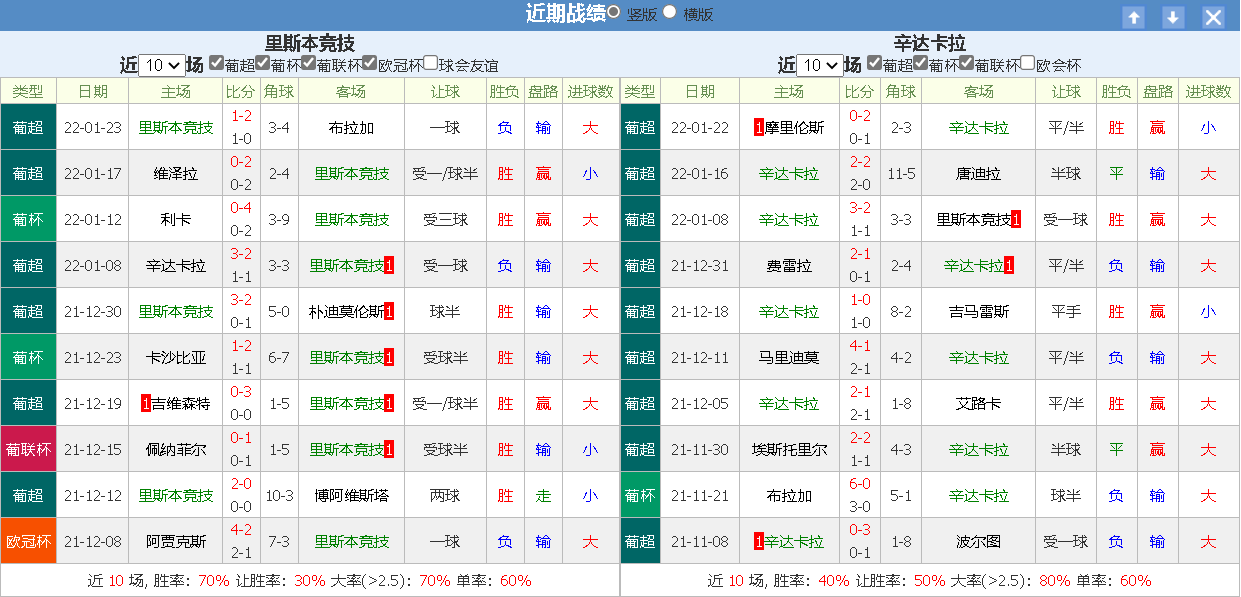This screenshot has height=597, width=1241.
Task: Click home team 费雷拉
Action: point(788,266)
